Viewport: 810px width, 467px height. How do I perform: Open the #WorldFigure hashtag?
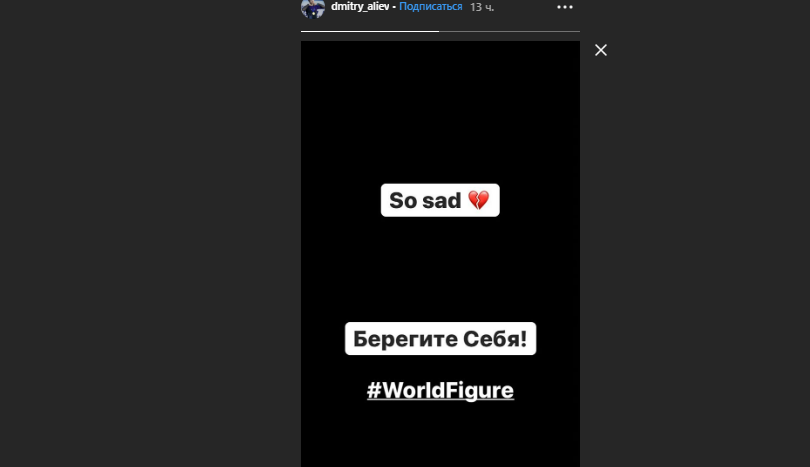pyautogui.click(x=440, y=390)
